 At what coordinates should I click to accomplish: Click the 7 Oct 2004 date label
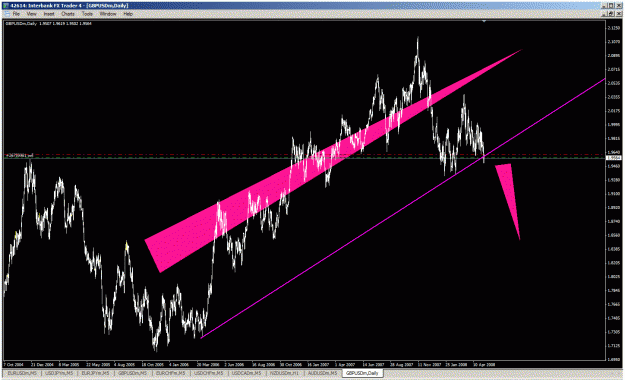point(13,364)
